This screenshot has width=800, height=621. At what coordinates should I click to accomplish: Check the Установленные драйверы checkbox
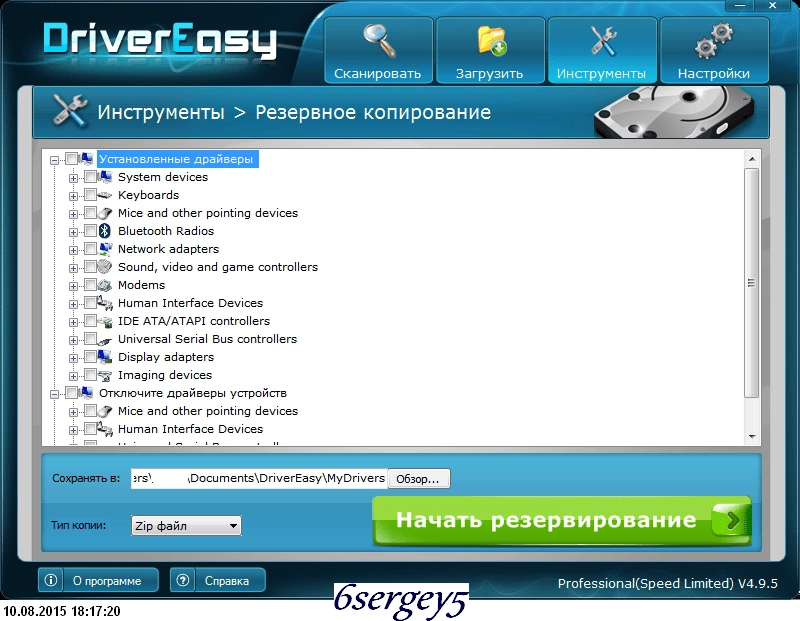[x=71, y=159]
